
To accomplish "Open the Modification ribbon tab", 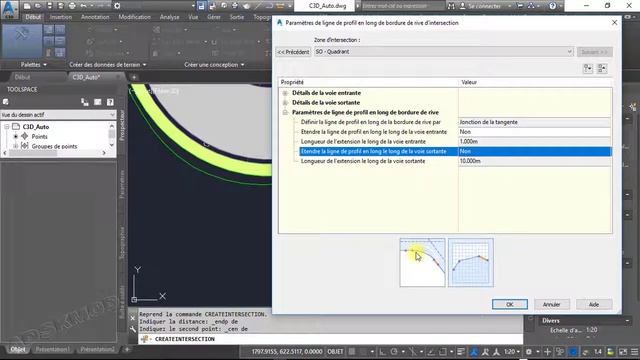I will click(x=134, y=17).
